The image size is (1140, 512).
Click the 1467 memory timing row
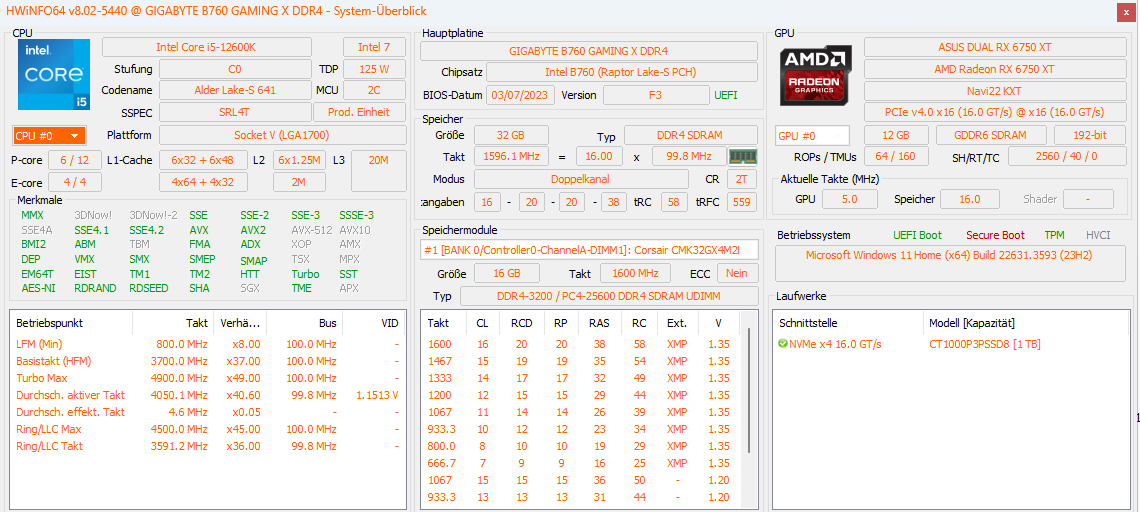[x=582, y=361]
